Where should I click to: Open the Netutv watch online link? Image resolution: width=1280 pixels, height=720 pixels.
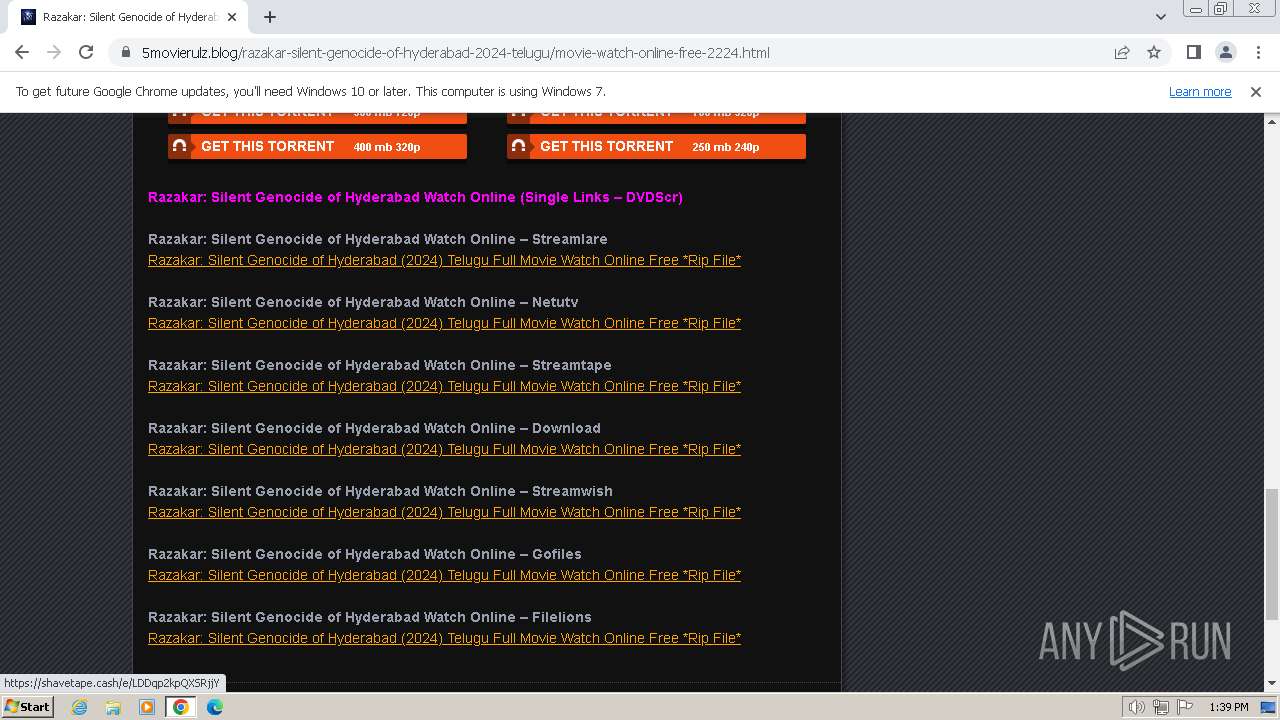click(x=444, y=323)
